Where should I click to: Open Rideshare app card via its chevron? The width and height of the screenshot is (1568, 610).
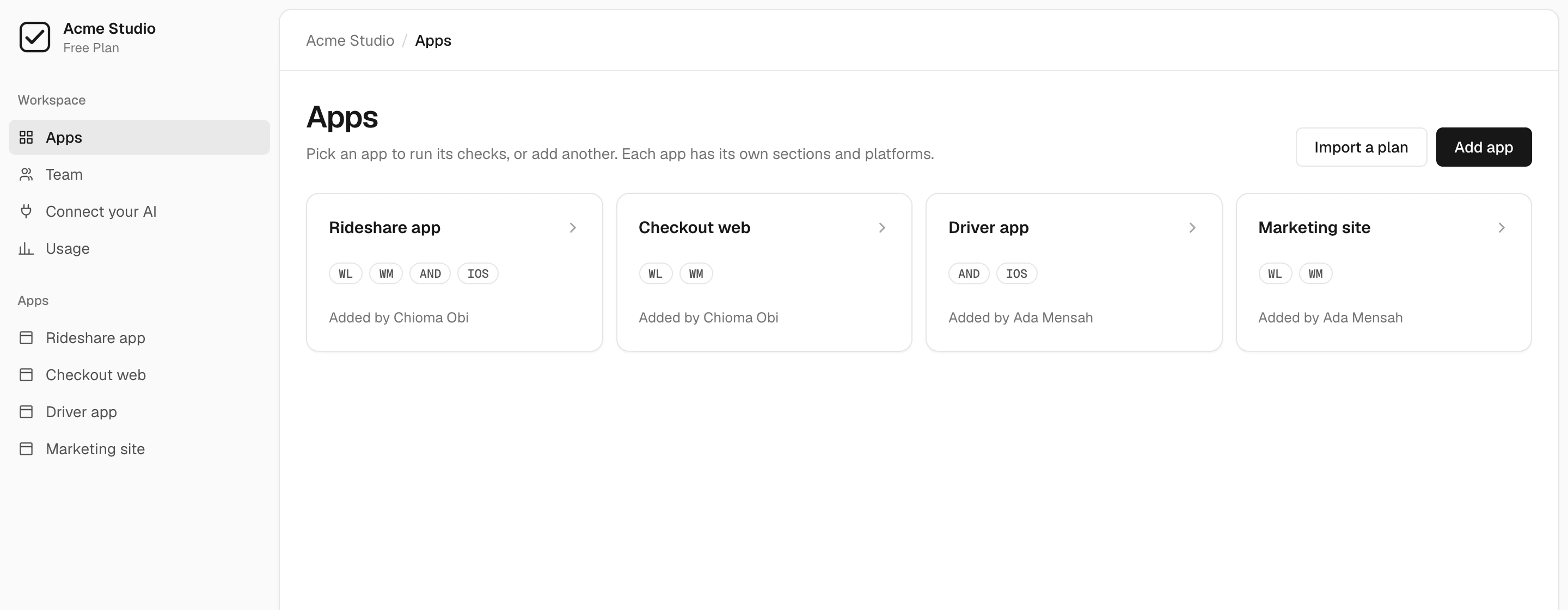pos(573,228)
